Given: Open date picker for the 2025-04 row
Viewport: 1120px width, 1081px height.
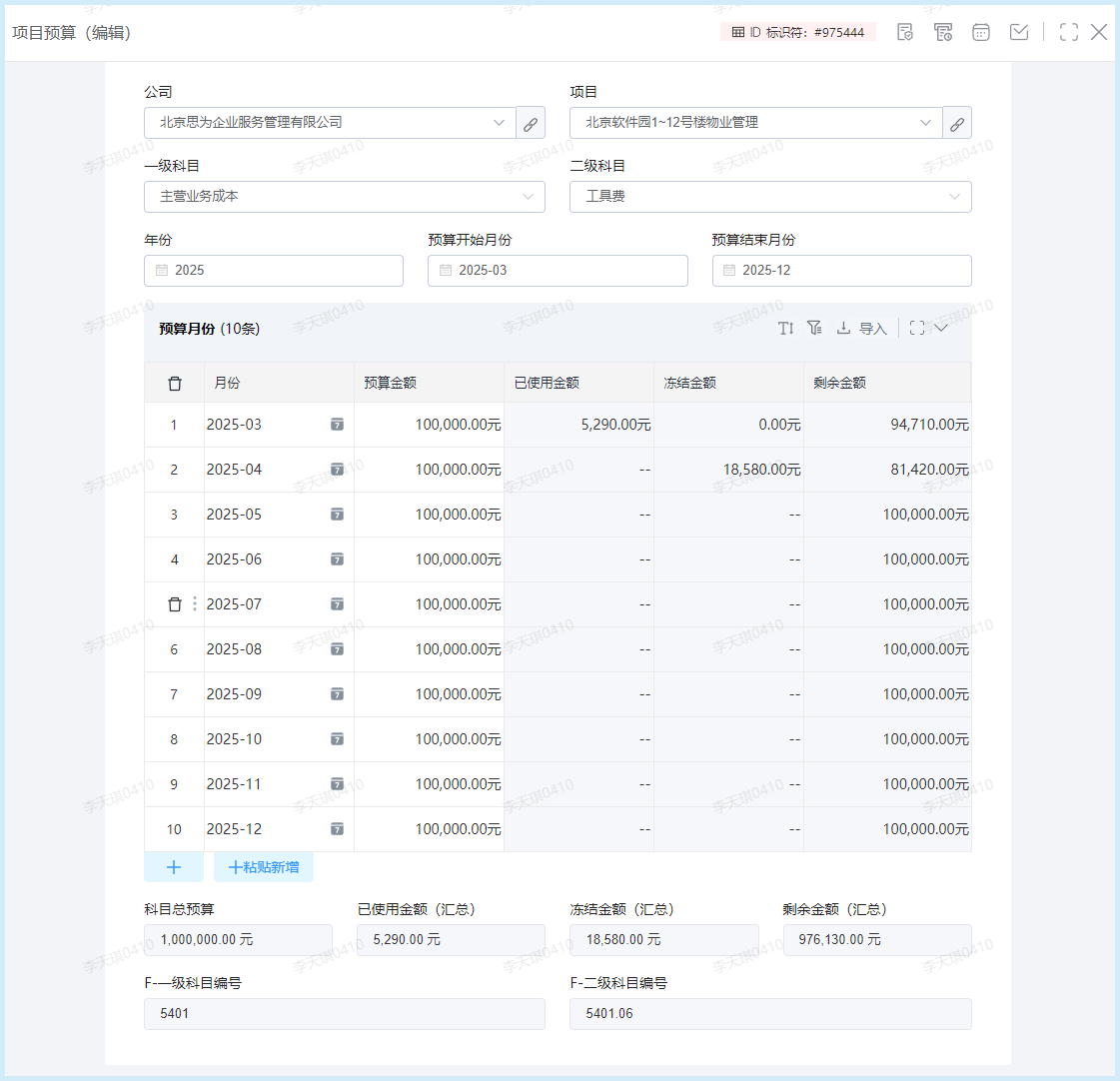Looking at the screenshot, I should coord(337,470).
